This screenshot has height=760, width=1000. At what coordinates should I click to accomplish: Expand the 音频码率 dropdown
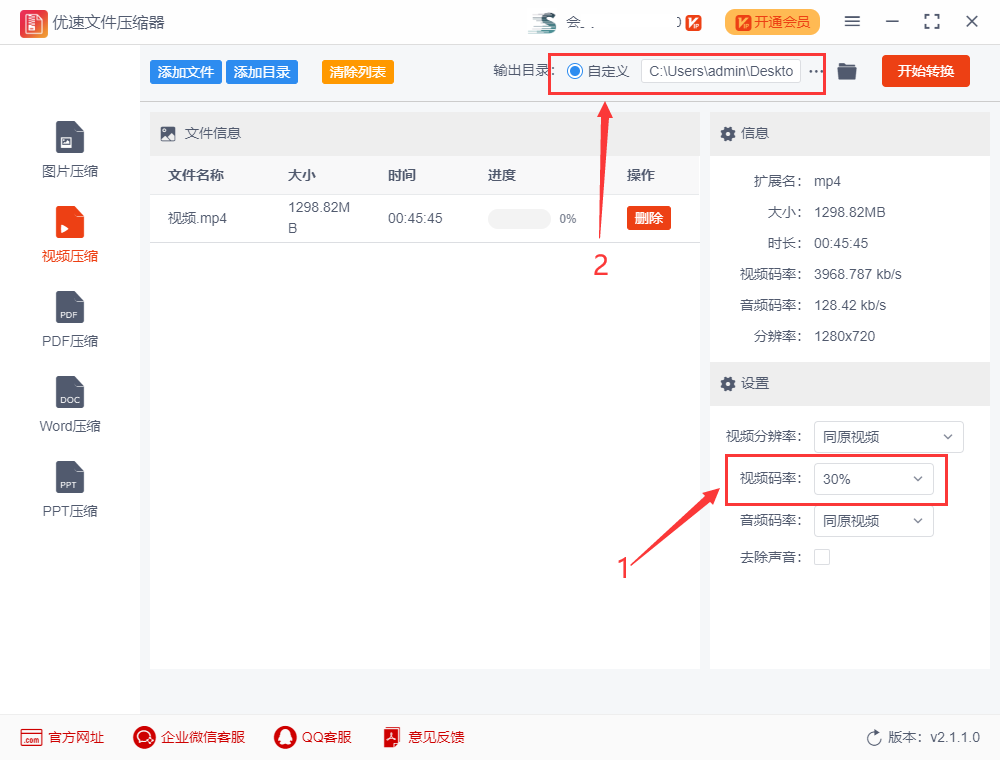click(x=874, y=521)
